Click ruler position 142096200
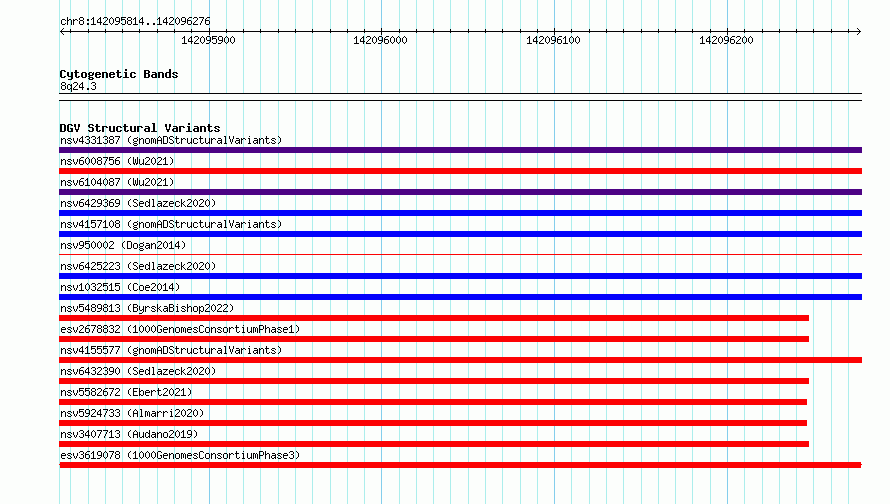The height and width of the screenshot is (504, 890). coord(726,40)
